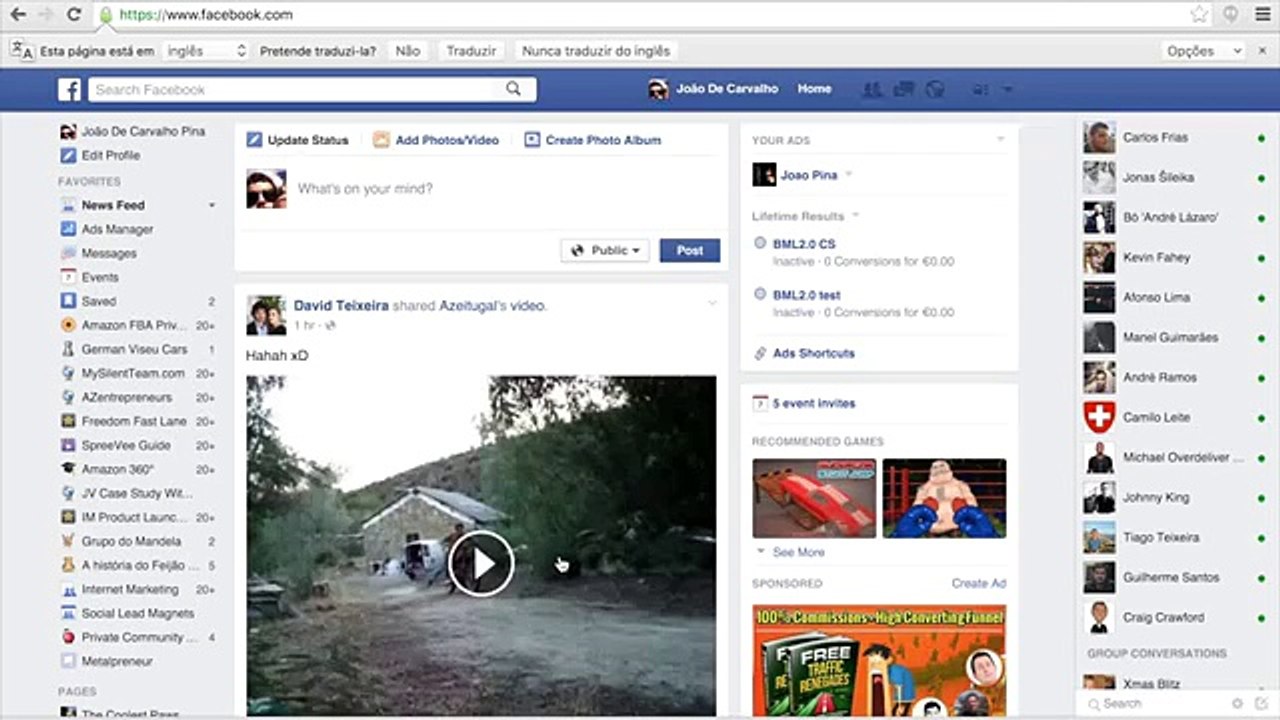Open the chat settings gear icon
This screenshot has width=1280, height=720.
click(1237, 703)
